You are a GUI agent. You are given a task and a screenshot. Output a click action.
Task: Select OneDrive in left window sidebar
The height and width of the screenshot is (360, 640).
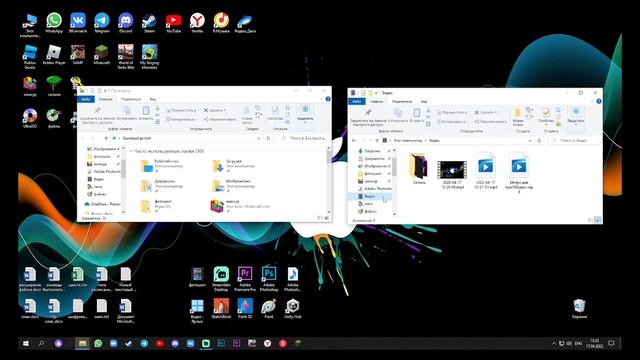[102, 204]
